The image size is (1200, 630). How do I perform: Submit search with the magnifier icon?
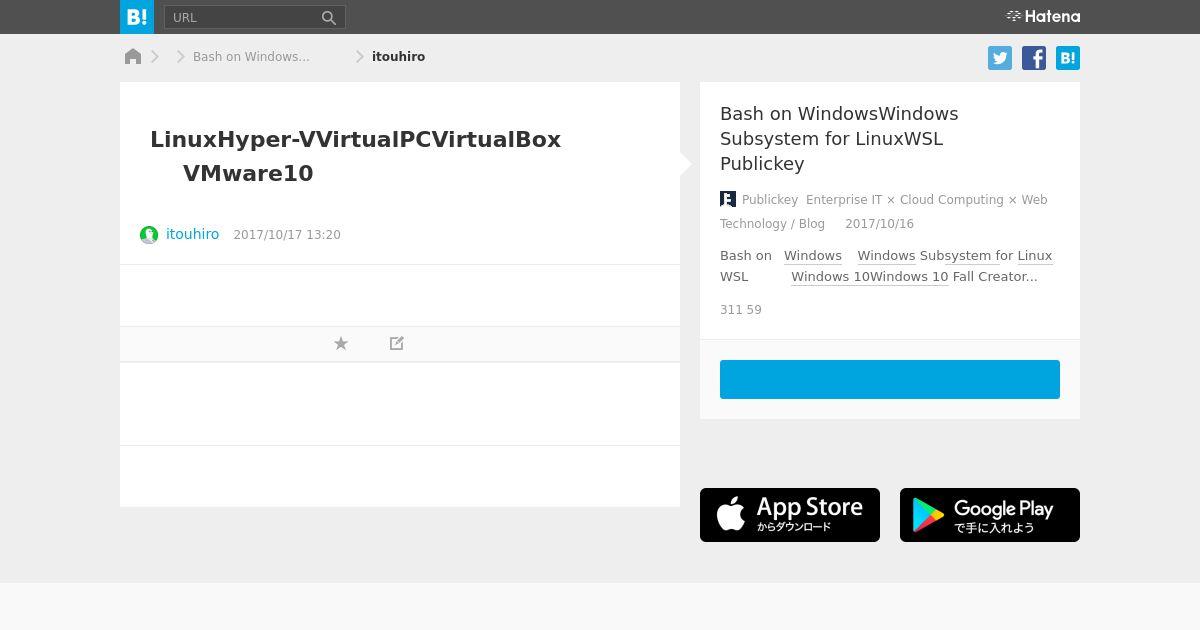point(329,17)
